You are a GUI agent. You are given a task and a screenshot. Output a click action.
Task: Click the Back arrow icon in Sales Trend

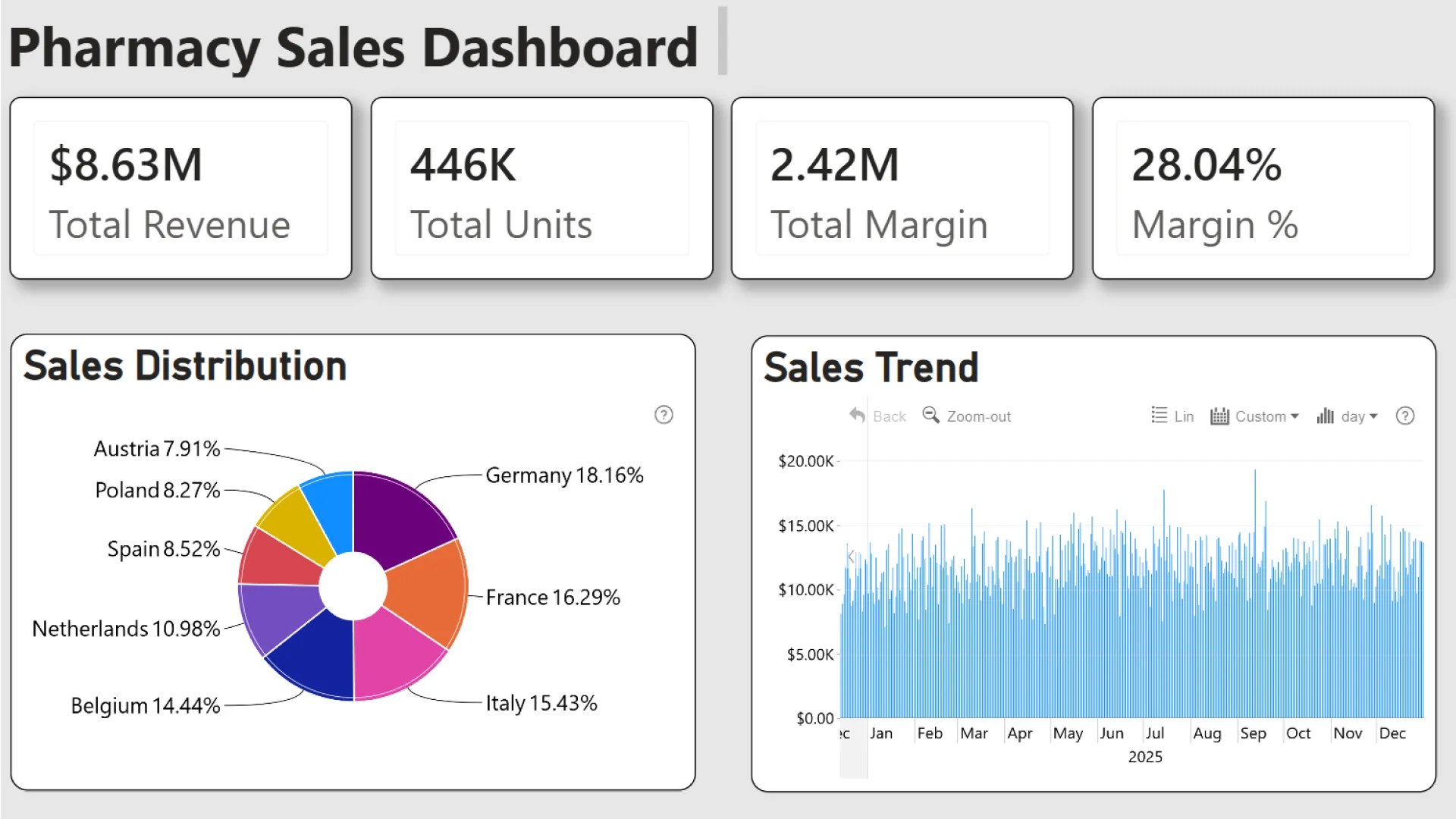pyautogui.click(x=857, y=416)
